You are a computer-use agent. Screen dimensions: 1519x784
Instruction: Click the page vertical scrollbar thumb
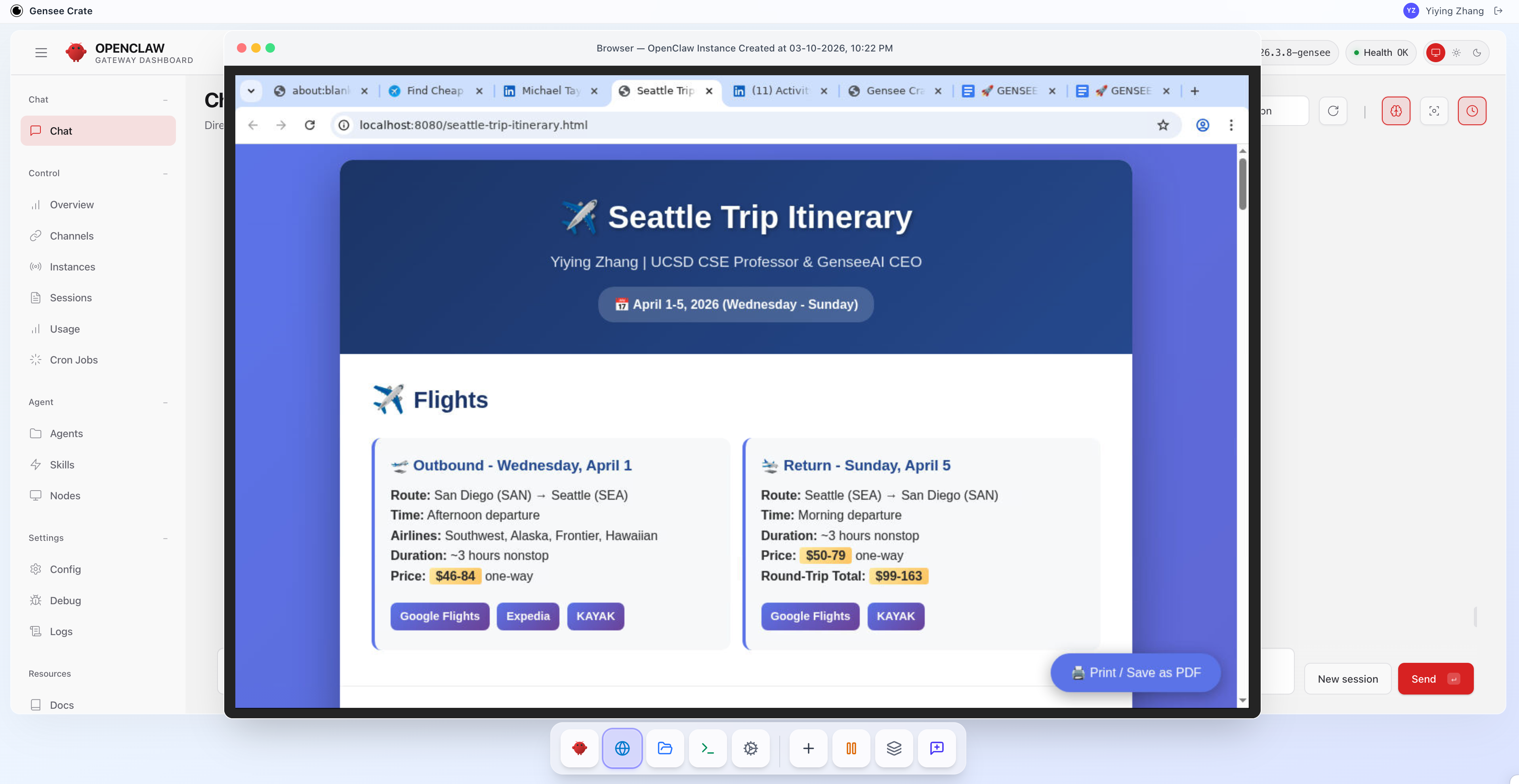pyautogui.click(x=1242, y=183)
